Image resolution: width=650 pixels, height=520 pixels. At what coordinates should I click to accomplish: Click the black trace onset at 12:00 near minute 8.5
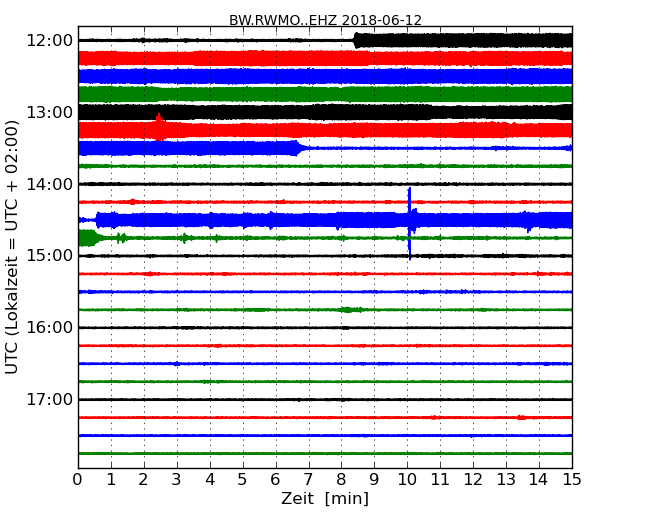click(357, 41)
